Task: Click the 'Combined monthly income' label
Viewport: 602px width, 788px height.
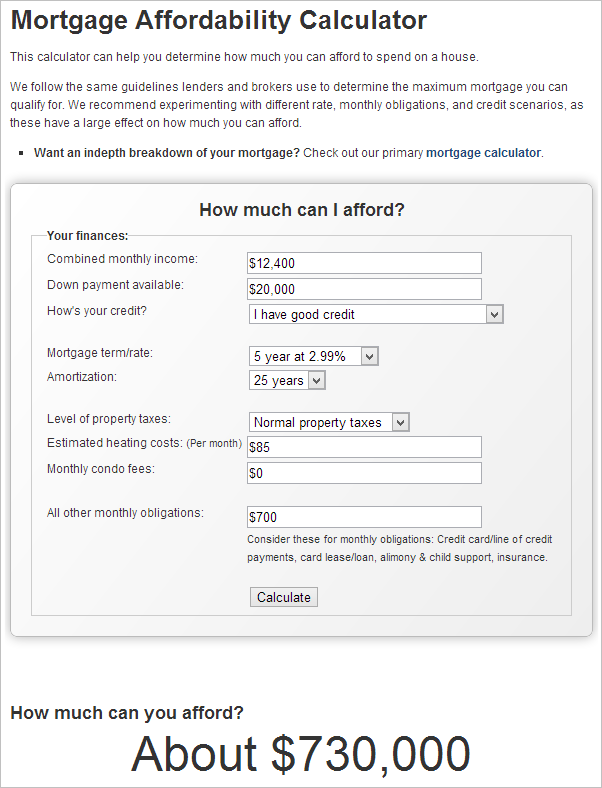Action: click(x=122, y=259)
